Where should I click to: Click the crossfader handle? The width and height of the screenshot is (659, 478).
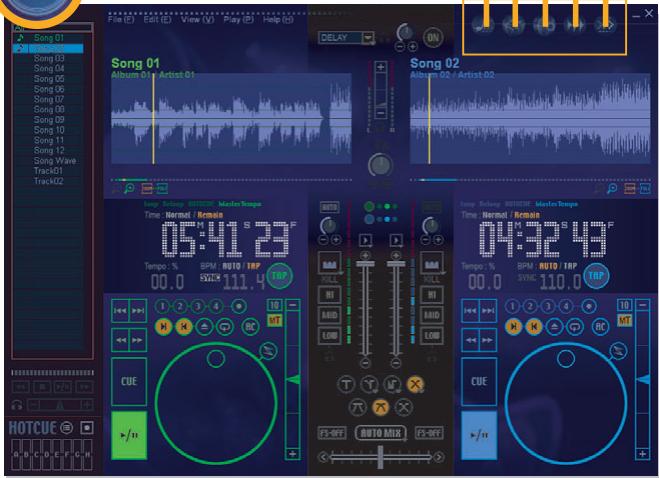point(380,457)
